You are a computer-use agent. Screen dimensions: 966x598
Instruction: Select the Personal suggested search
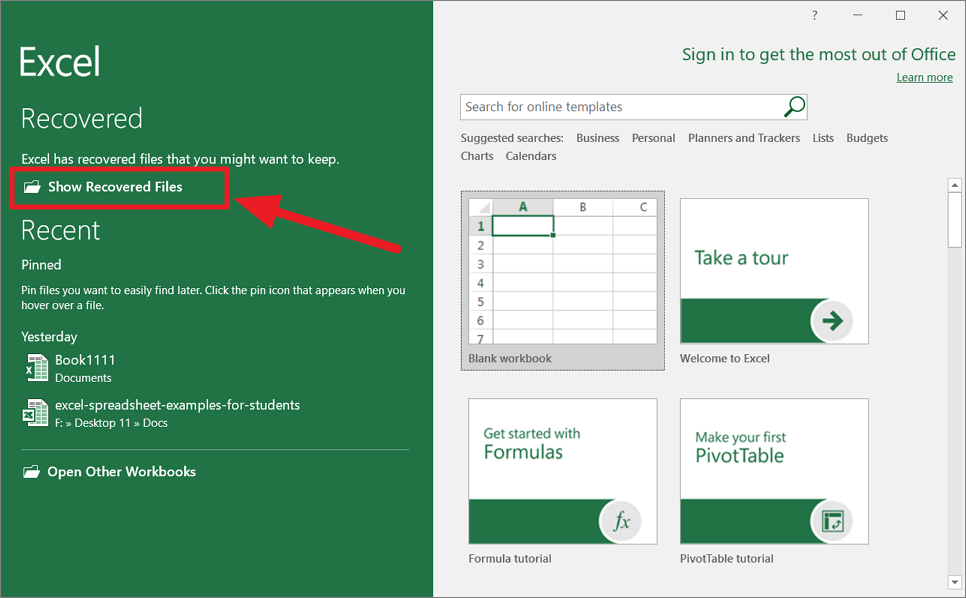(653, 138)
